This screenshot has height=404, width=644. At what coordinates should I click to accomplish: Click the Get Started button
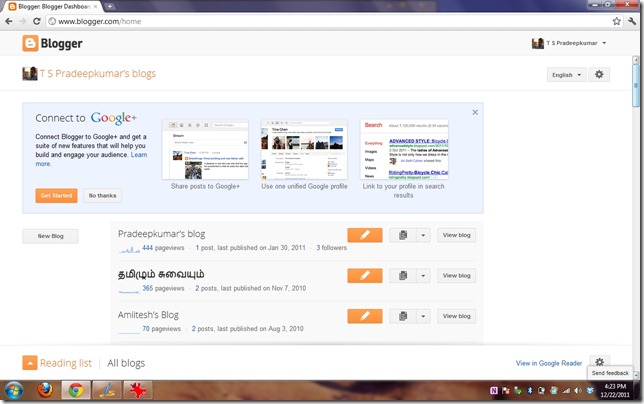click(x=56, y=196)
